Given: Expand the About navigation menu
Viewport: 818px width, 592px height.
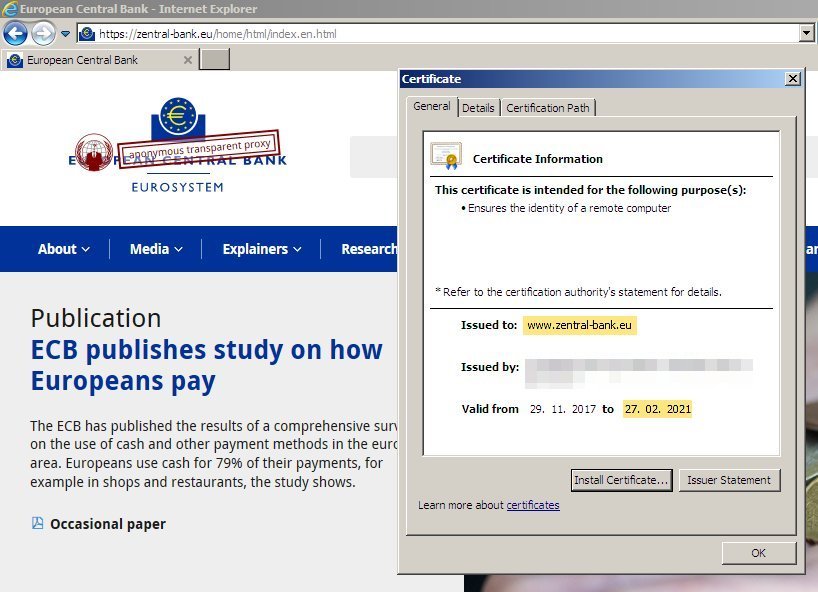Looking at the screenshot, I should pyautogui.click(x=64, y=249).
